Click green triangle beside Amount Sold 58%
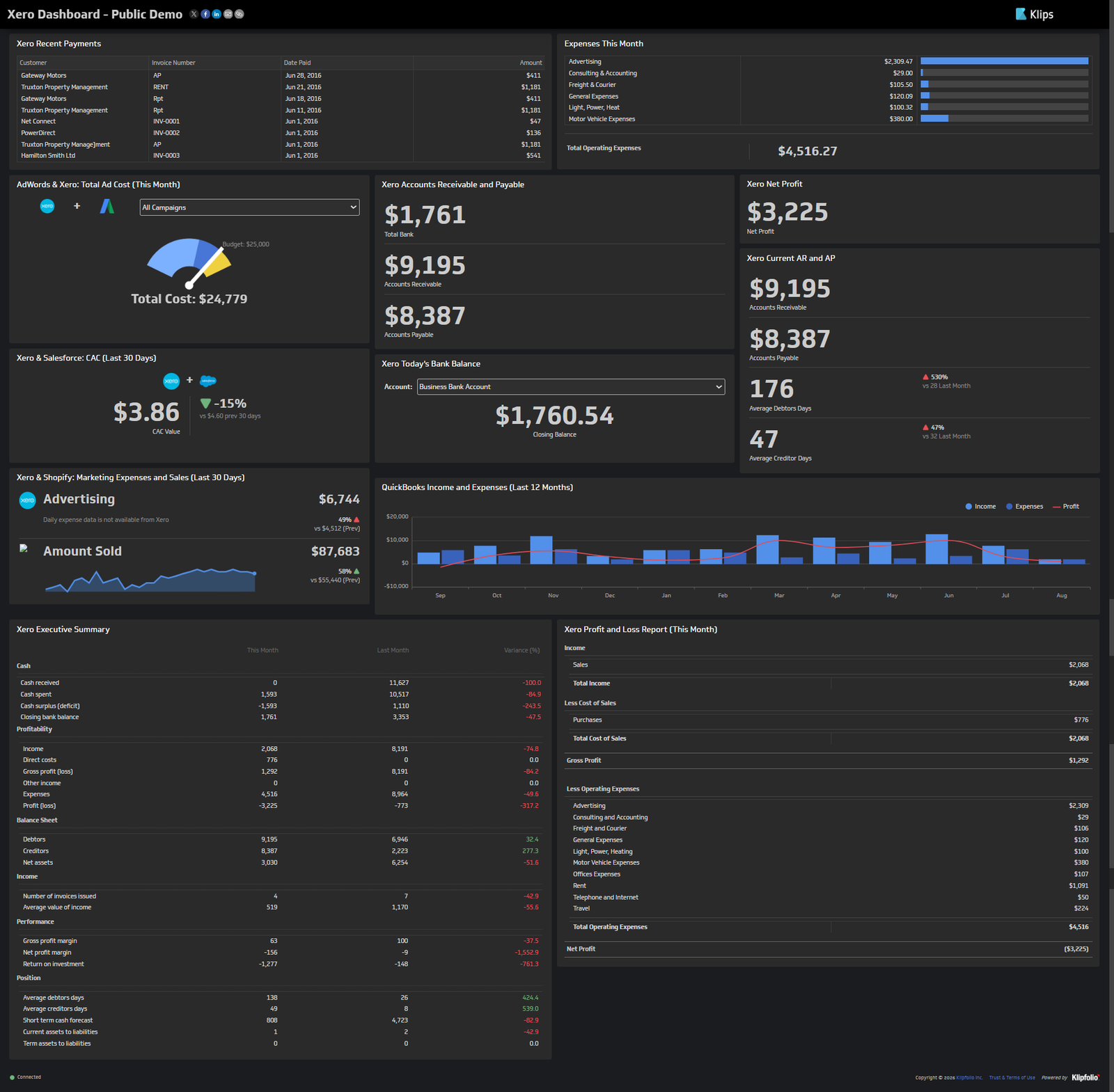The image size is (1114, 1092). [x=356, y=571]
